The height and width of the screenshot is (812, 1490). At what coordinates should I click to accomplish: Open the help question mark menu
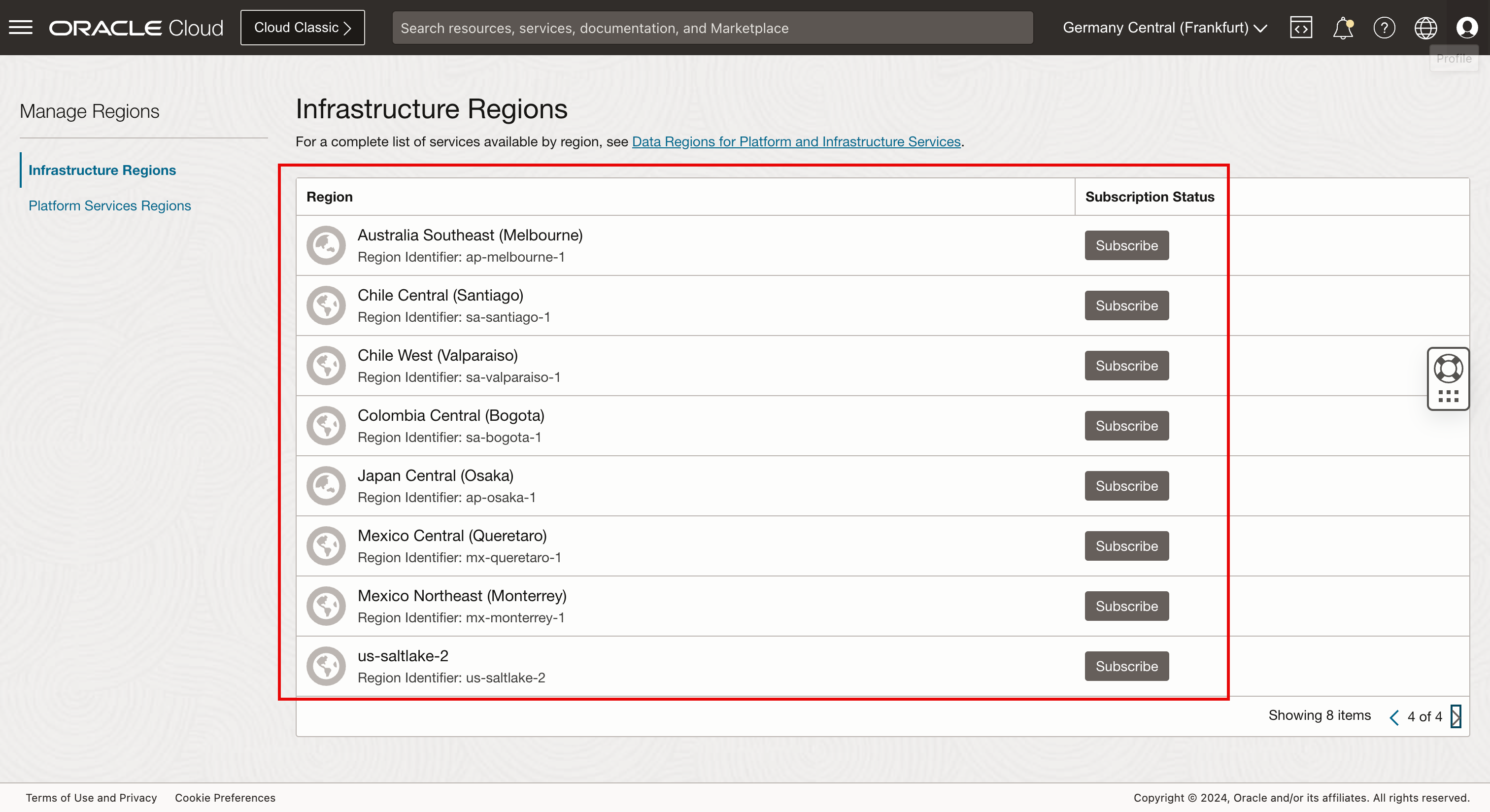[x=1384, y=27]
